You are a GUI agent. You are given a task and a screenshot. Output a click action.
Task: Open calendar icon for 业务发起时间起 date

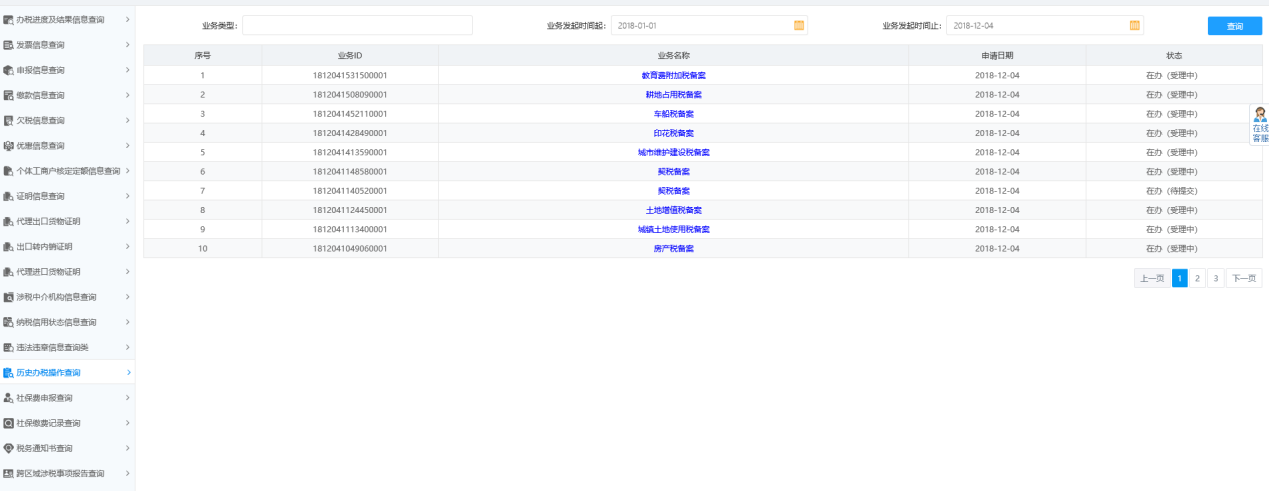pyautogui.click(x=798, y=25)
